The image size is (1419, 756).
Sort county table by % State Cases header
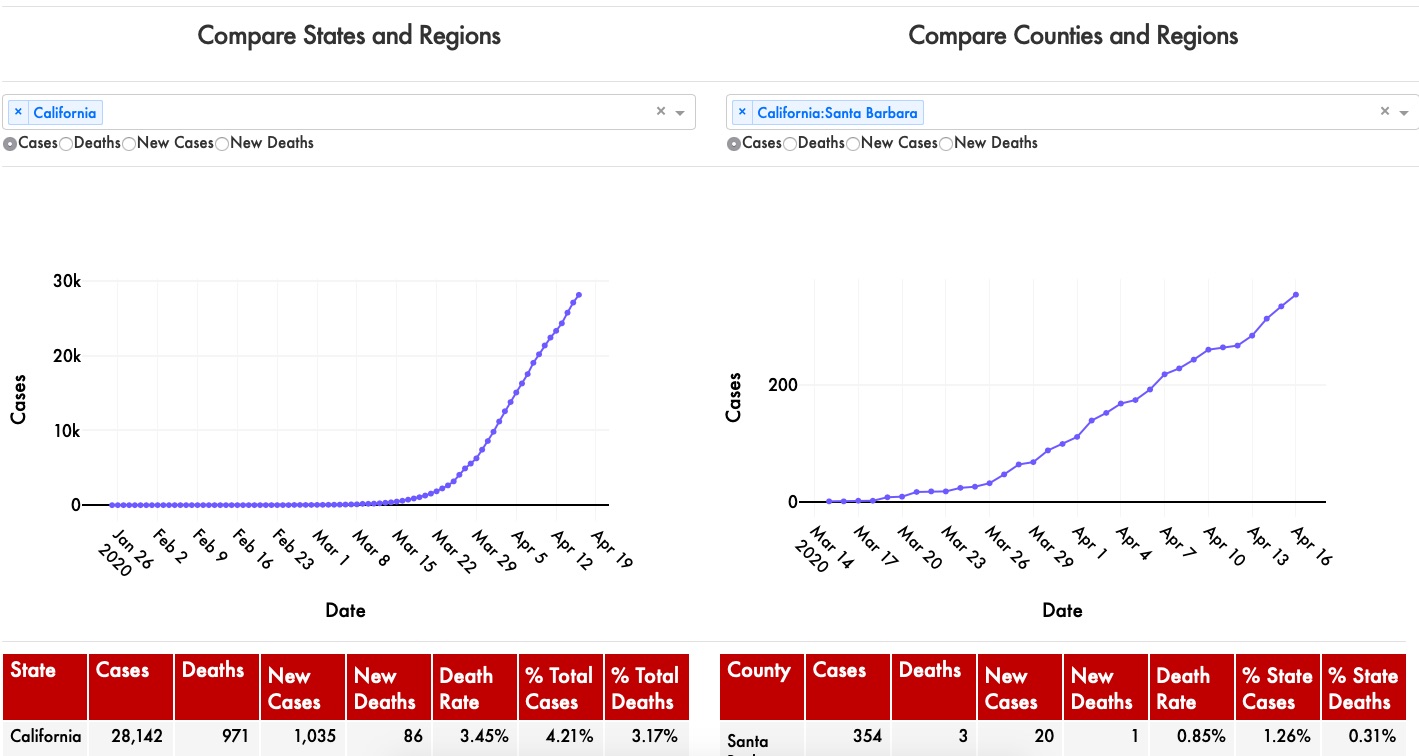click(x=1279, y=688)
